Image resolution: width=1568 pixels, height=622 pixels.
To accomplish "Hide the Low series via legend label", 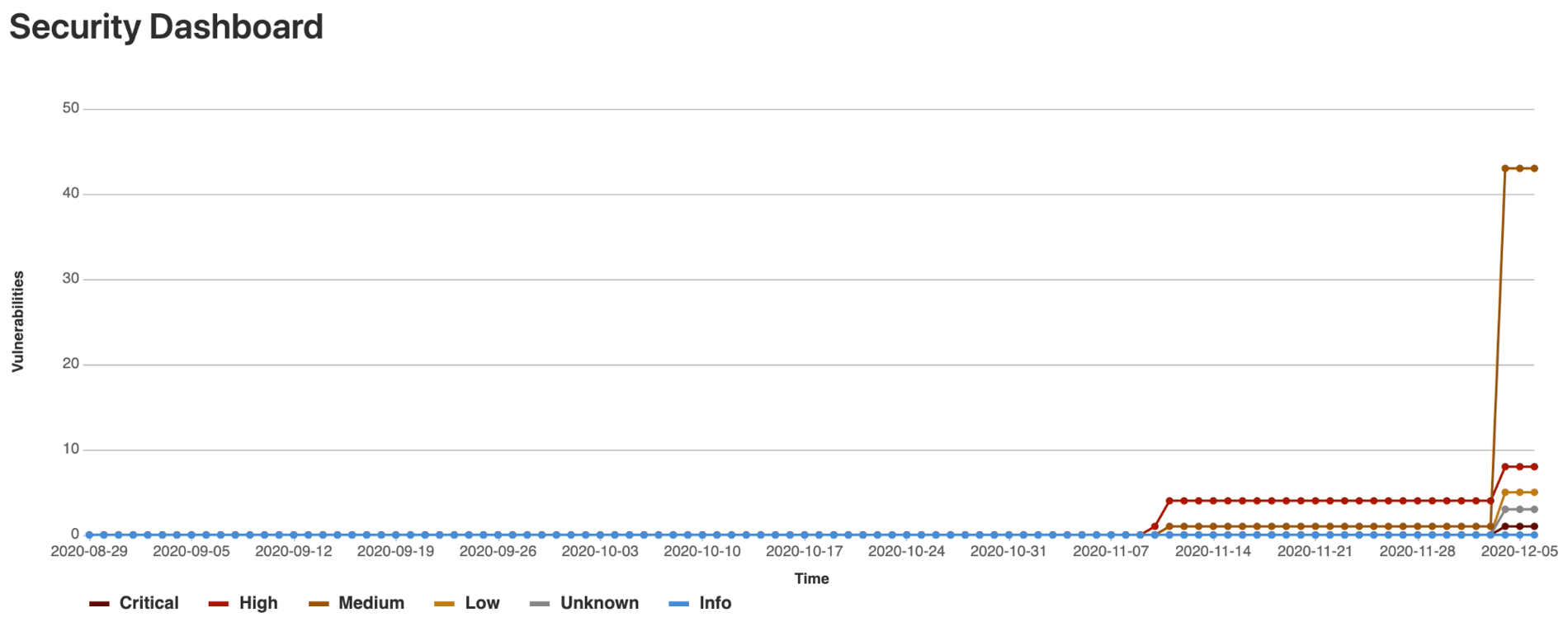I will (x=482, y=603).
